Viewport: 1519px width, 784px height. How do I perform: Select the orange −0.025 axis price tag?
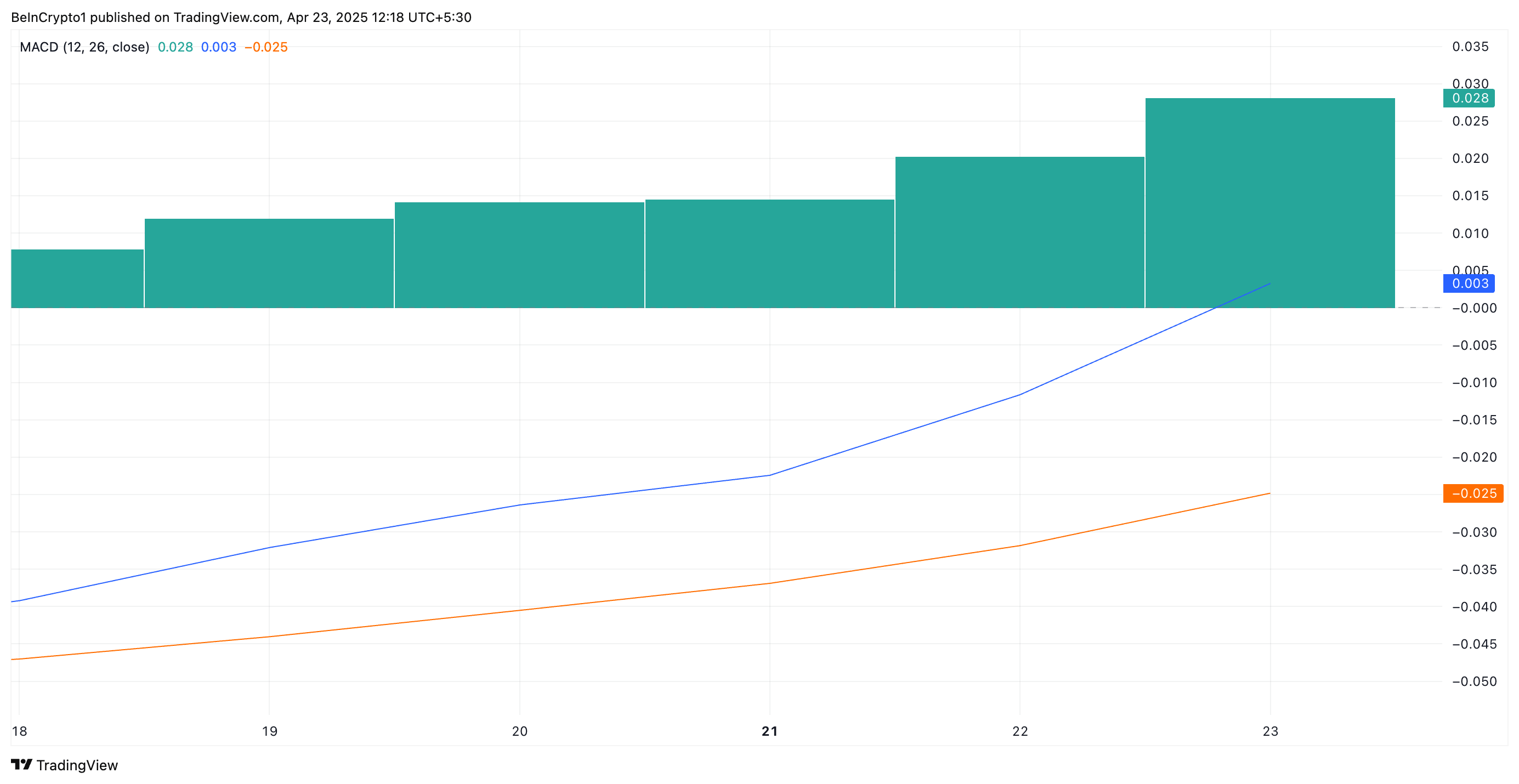click(1472, 493)
